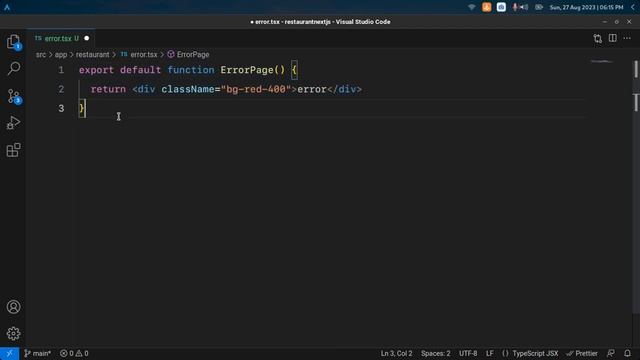Open the Wi-Fi indicator in system tray

[x=471, y=7]
